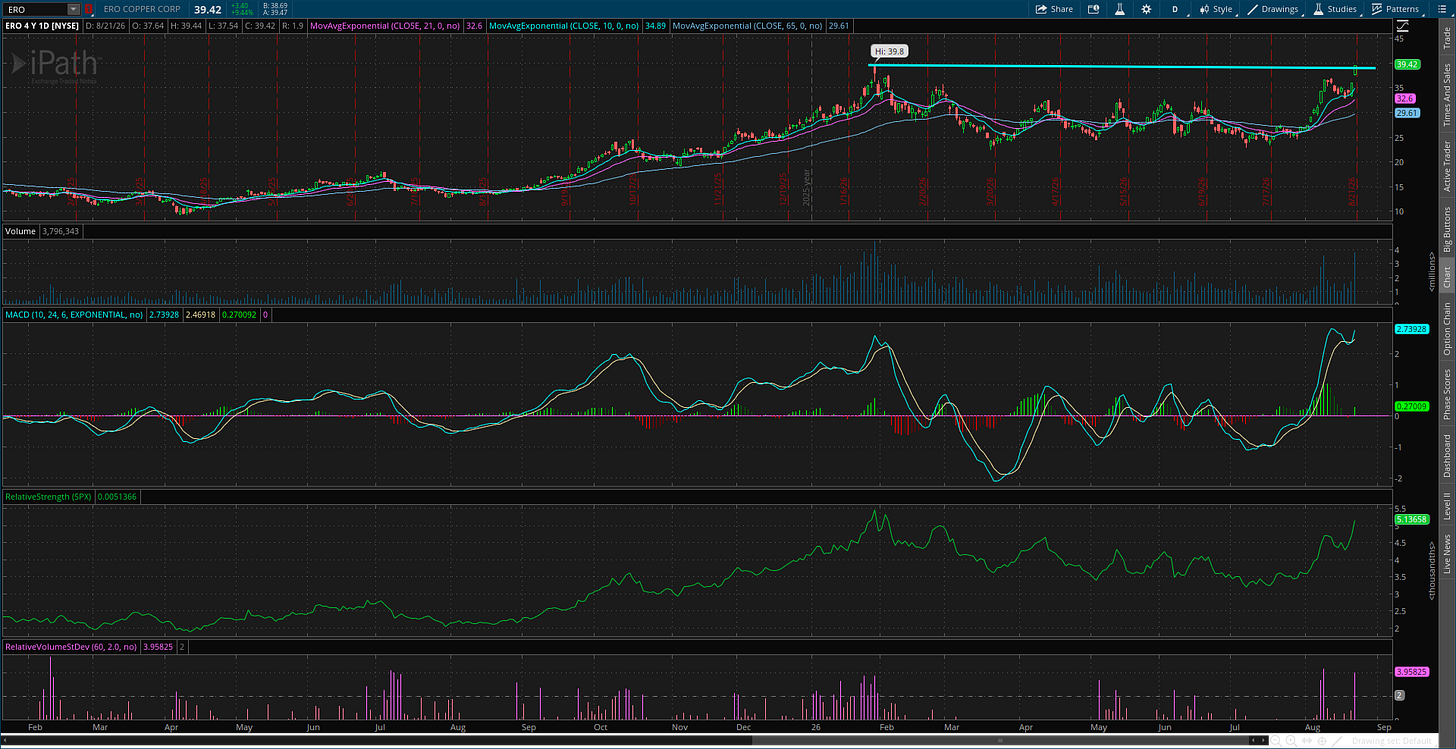This screenshot has width=1456, height=749.
Task: Open the Dashboard sidebar tab
Action: pyautogui.click(x=1445, y=455)
